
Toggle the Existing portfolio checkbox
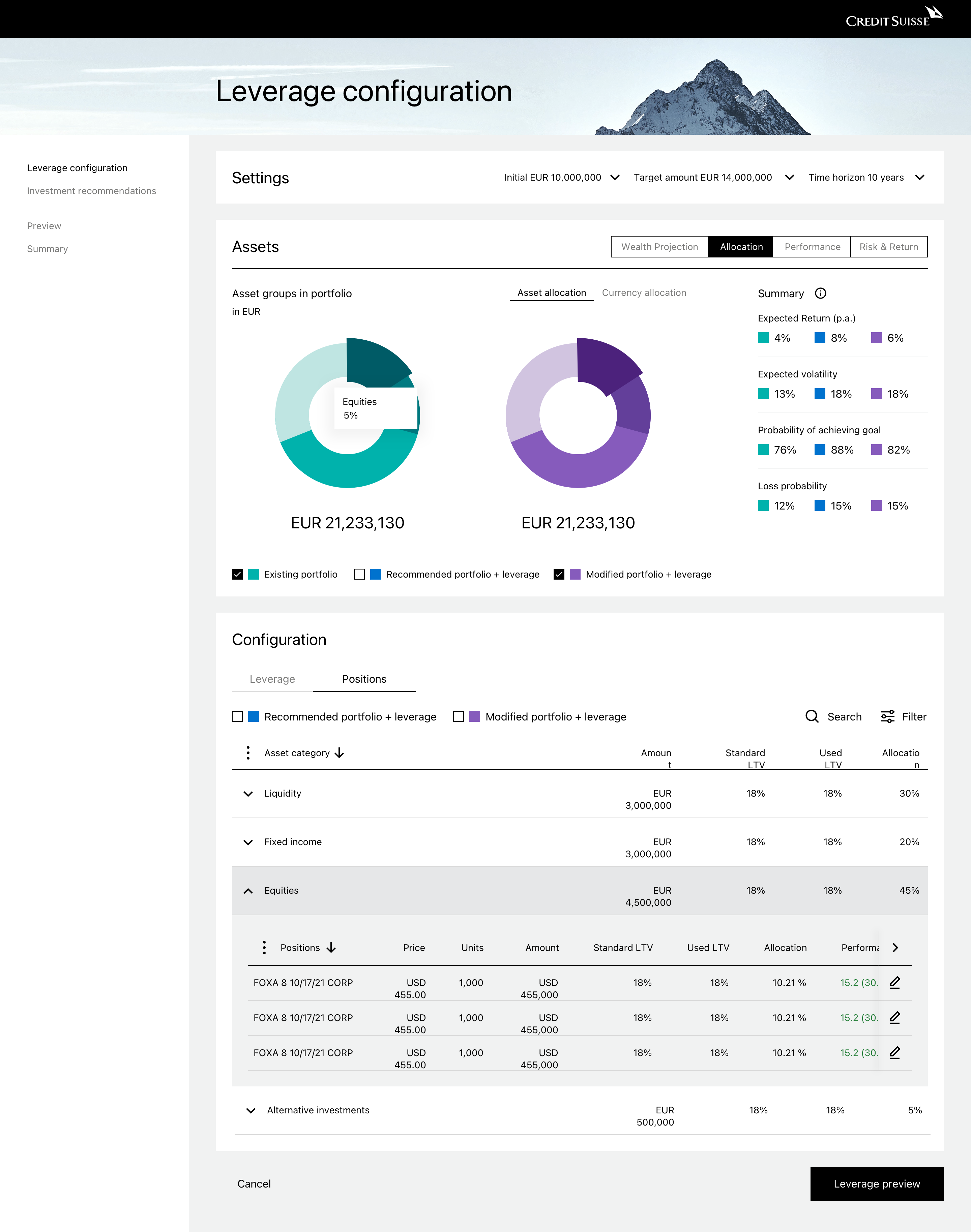click(238, 574)
